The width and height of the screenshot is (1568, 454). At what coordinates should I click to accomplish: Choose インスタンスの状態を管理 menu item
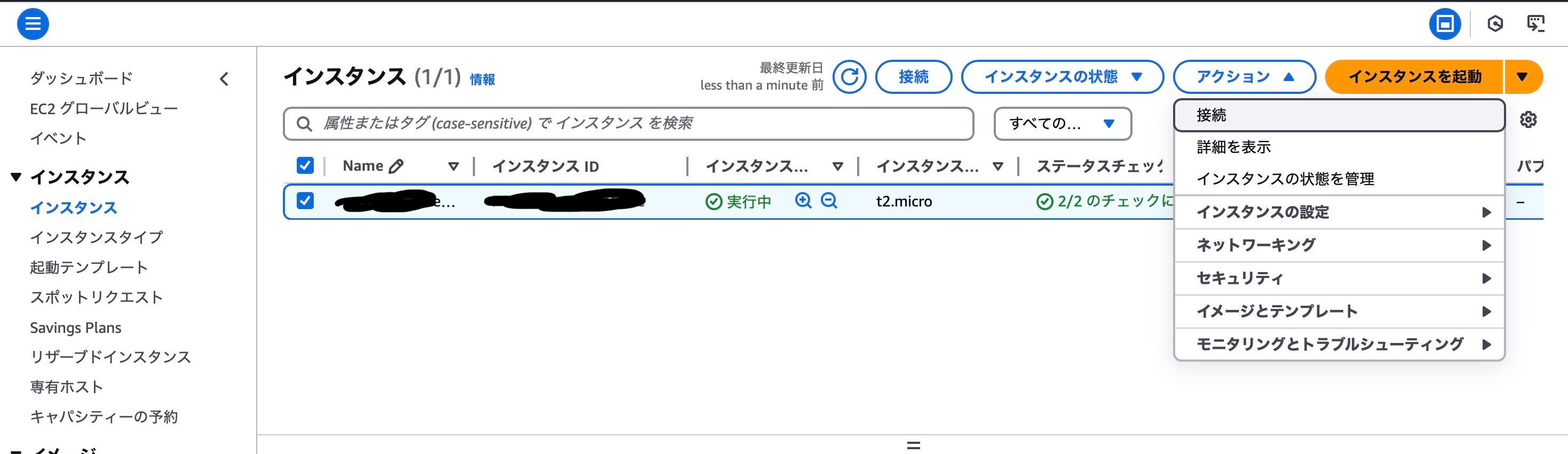[x=1339, y=179]
